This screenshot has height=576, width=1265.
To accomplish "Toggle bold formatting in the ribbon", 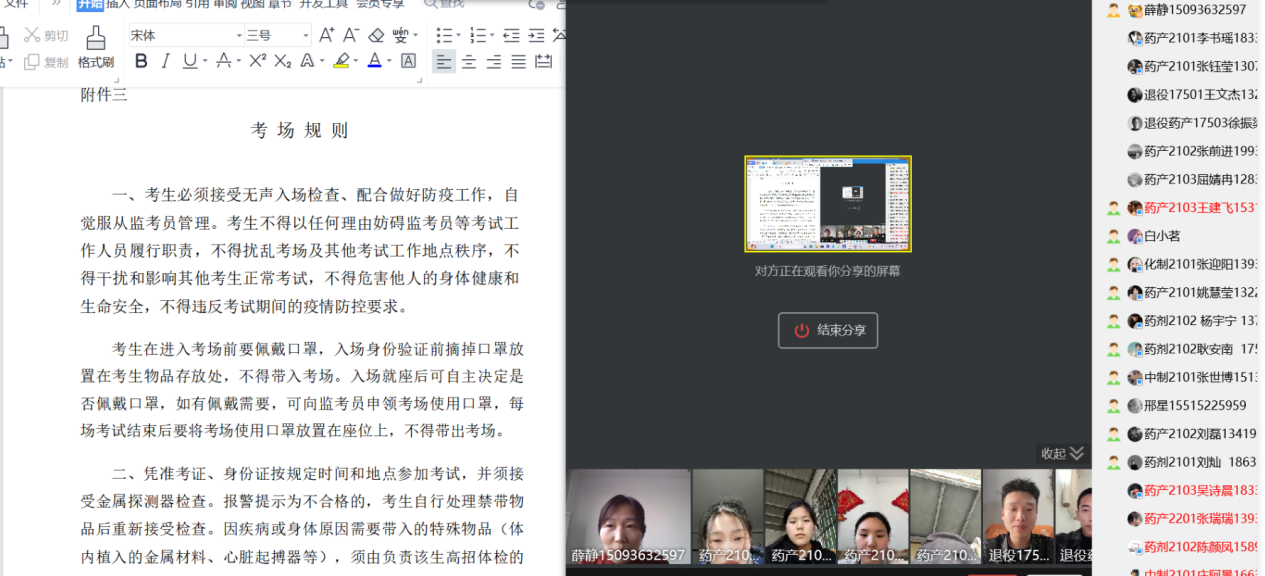I will 141,61.
